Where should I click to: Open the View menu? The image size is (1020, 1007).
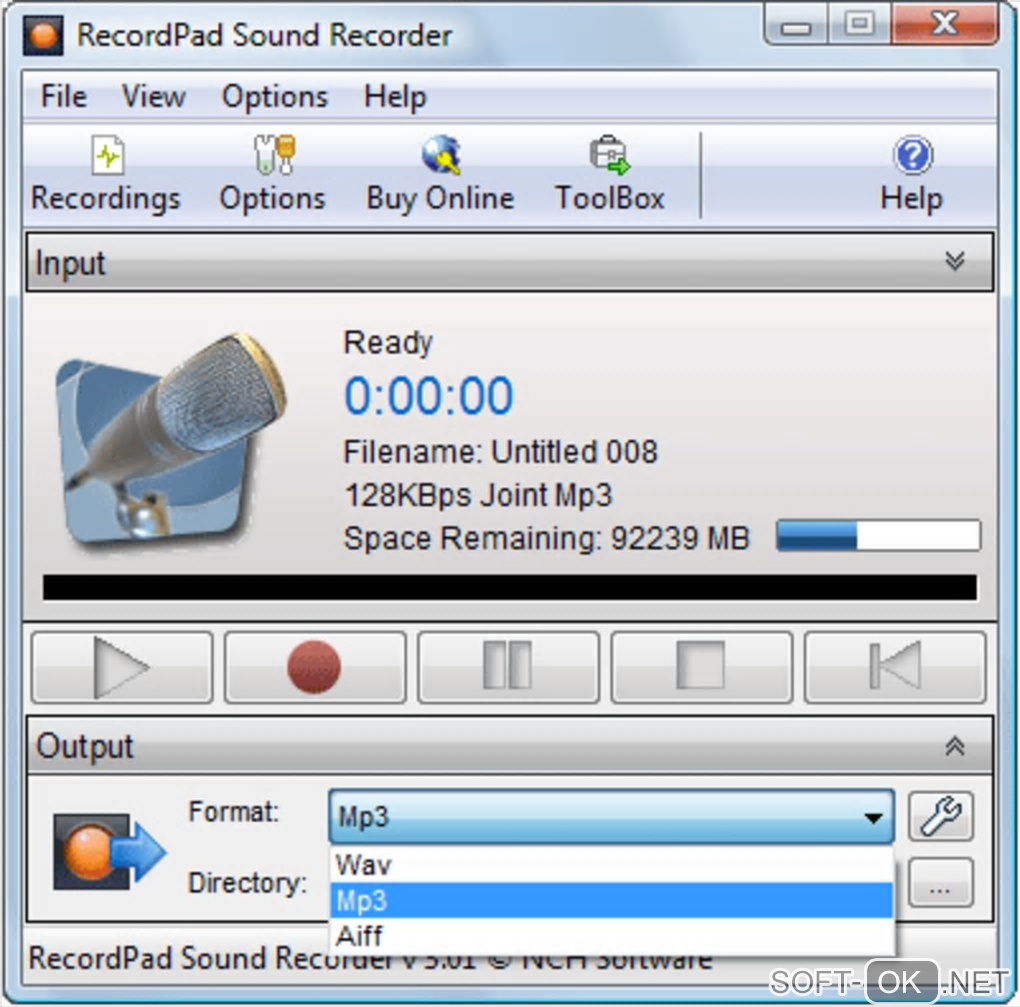[x=154, y=97]
